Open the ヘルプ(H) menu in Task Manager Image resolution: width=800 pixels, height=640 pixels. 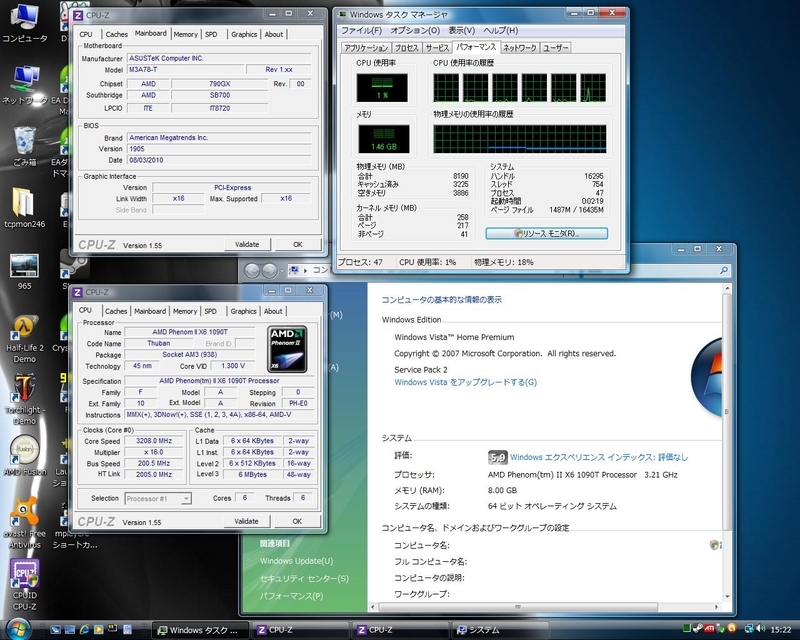[x=501, y=31]
